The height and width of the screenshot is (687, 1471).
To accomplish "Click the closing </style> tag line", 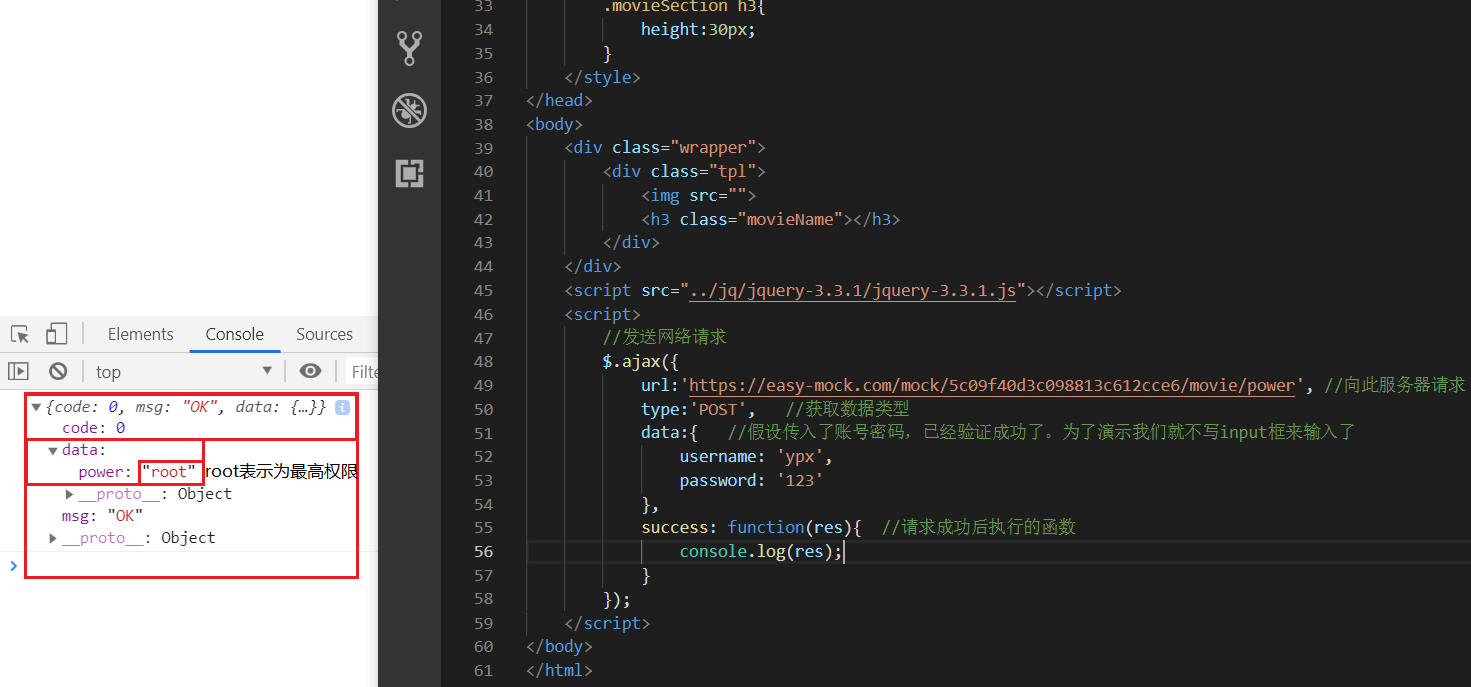I will click(x=602, y=77).
